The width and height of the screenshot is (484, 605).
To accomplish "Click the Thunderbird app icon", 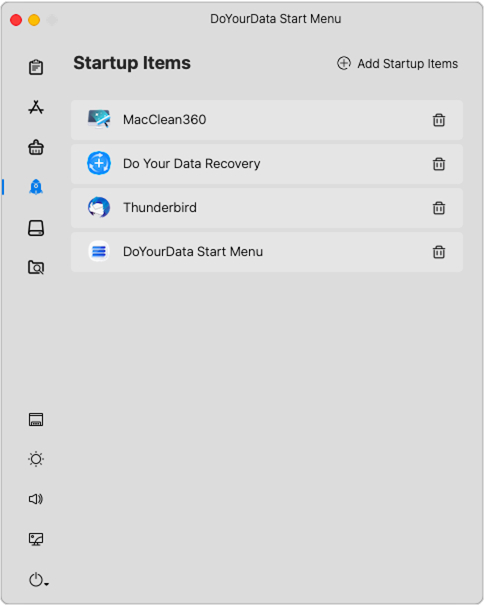I will [x=99, y=207].
